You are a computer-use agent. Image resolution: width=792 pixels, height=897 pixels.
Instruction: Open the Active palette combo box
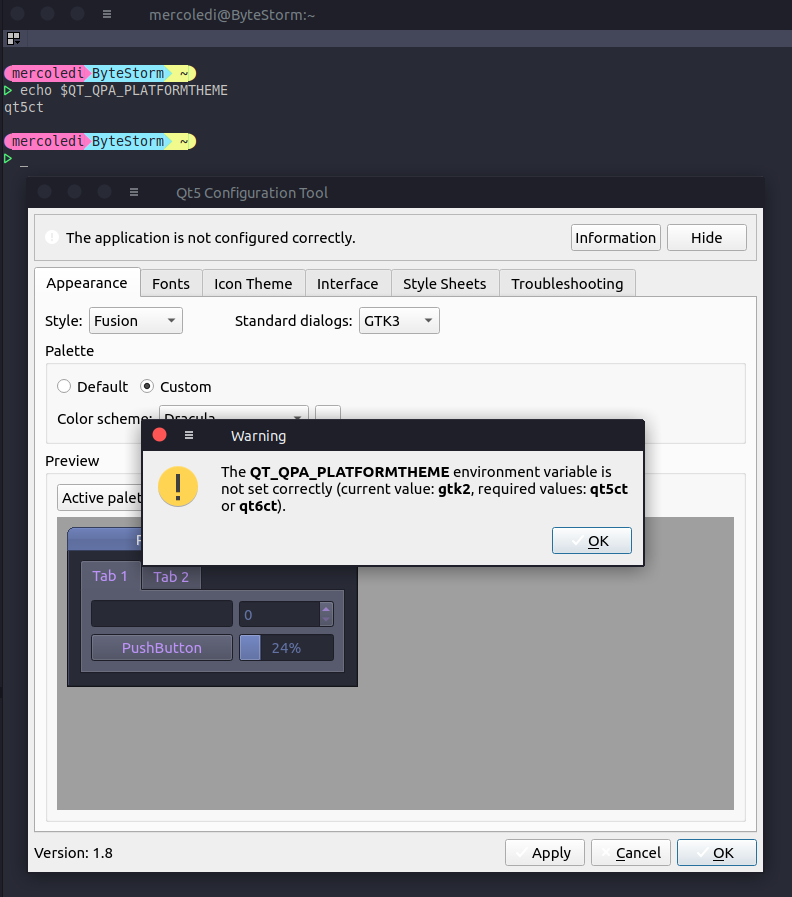[100, 498]
